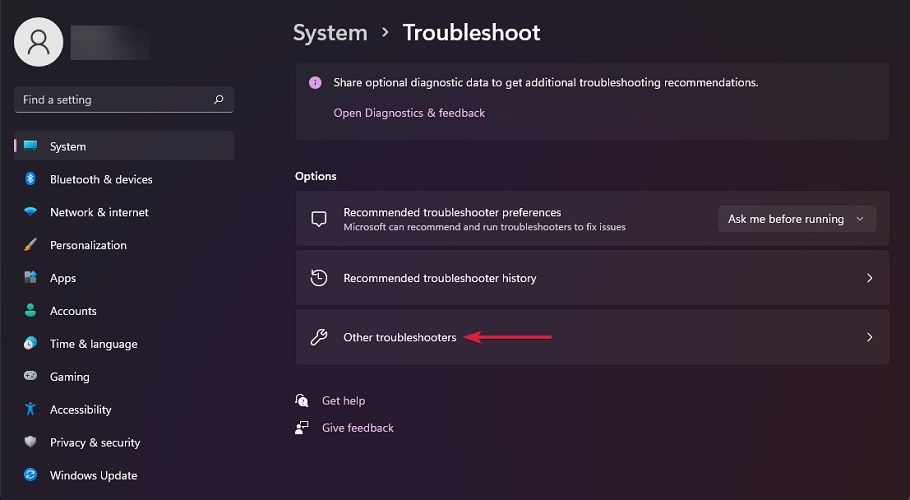Image resolution: width=910 pixels, height=500 pixels.
Task: Click the Accounts person icon
Action: pyautogui.click(x=30, y=311)
